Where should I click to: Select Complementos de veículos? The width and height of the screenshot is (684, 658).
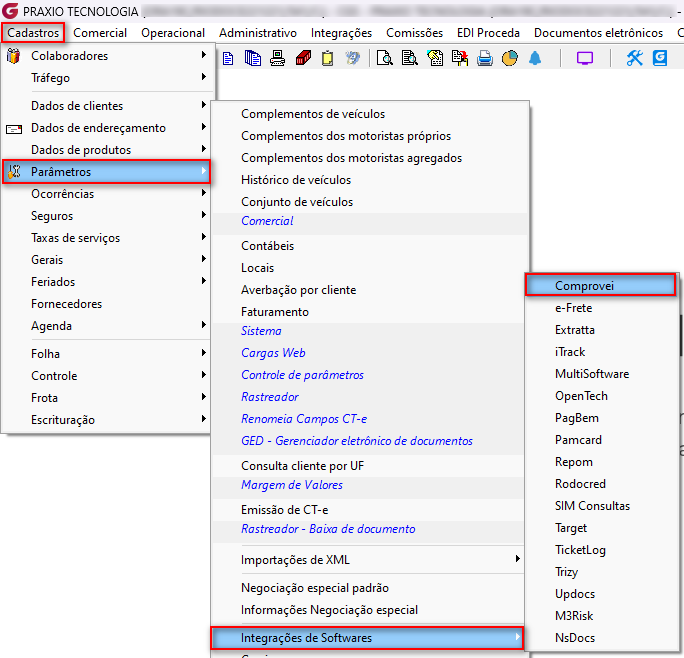pyautogui.click(x=369, y=114)
